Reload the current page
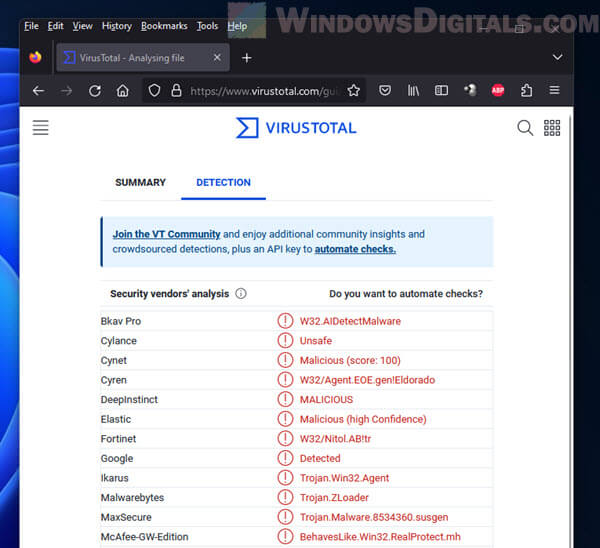This screenshot has height=548, width=600. coord(95,91)
